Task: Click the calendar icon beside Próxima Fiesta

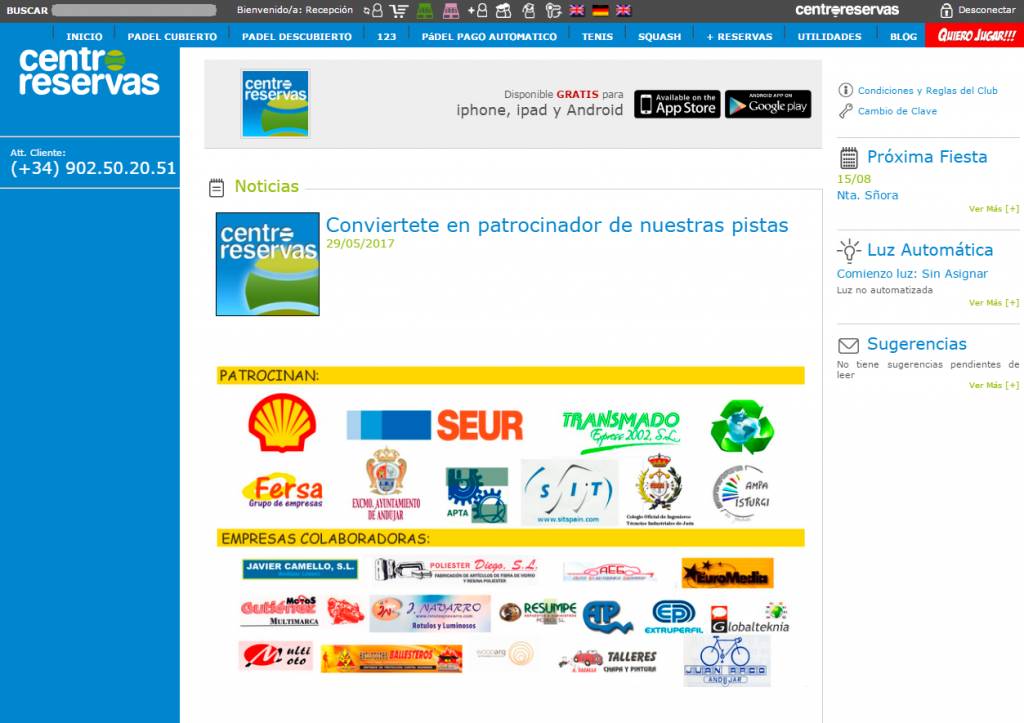Action: pyautogui.click(x=848, y=157)
